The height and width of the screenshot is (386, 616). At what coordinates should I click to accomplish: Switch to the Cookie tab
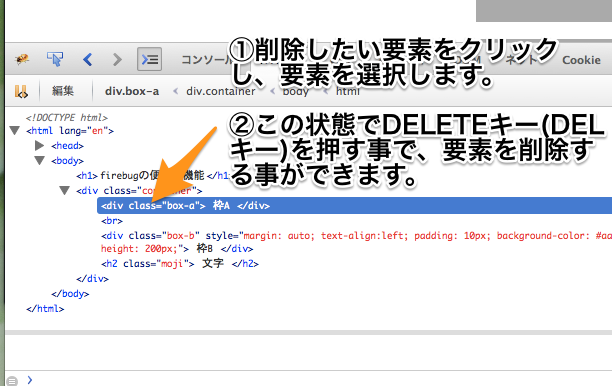[x=581, y=60]
